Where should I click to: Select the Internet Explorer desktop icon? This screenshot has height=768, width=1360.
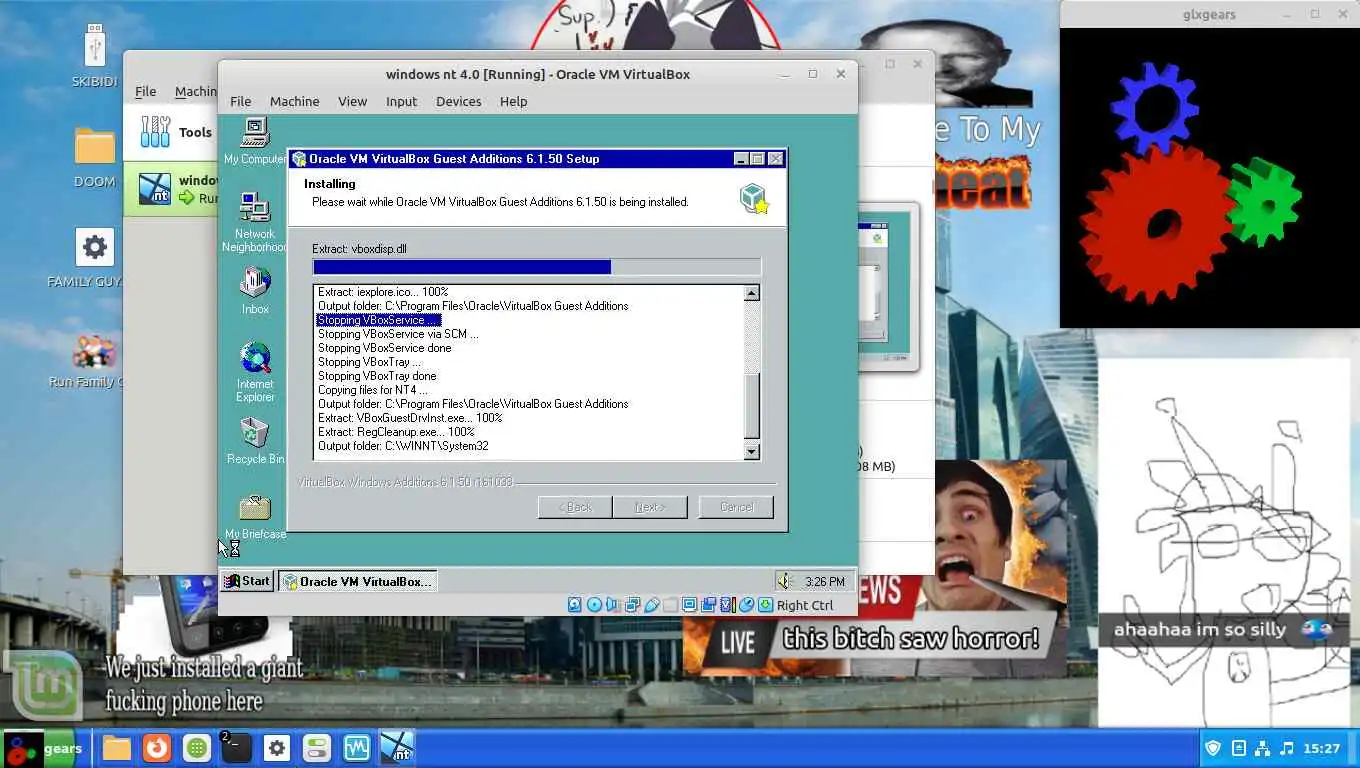tap(255, 372)
